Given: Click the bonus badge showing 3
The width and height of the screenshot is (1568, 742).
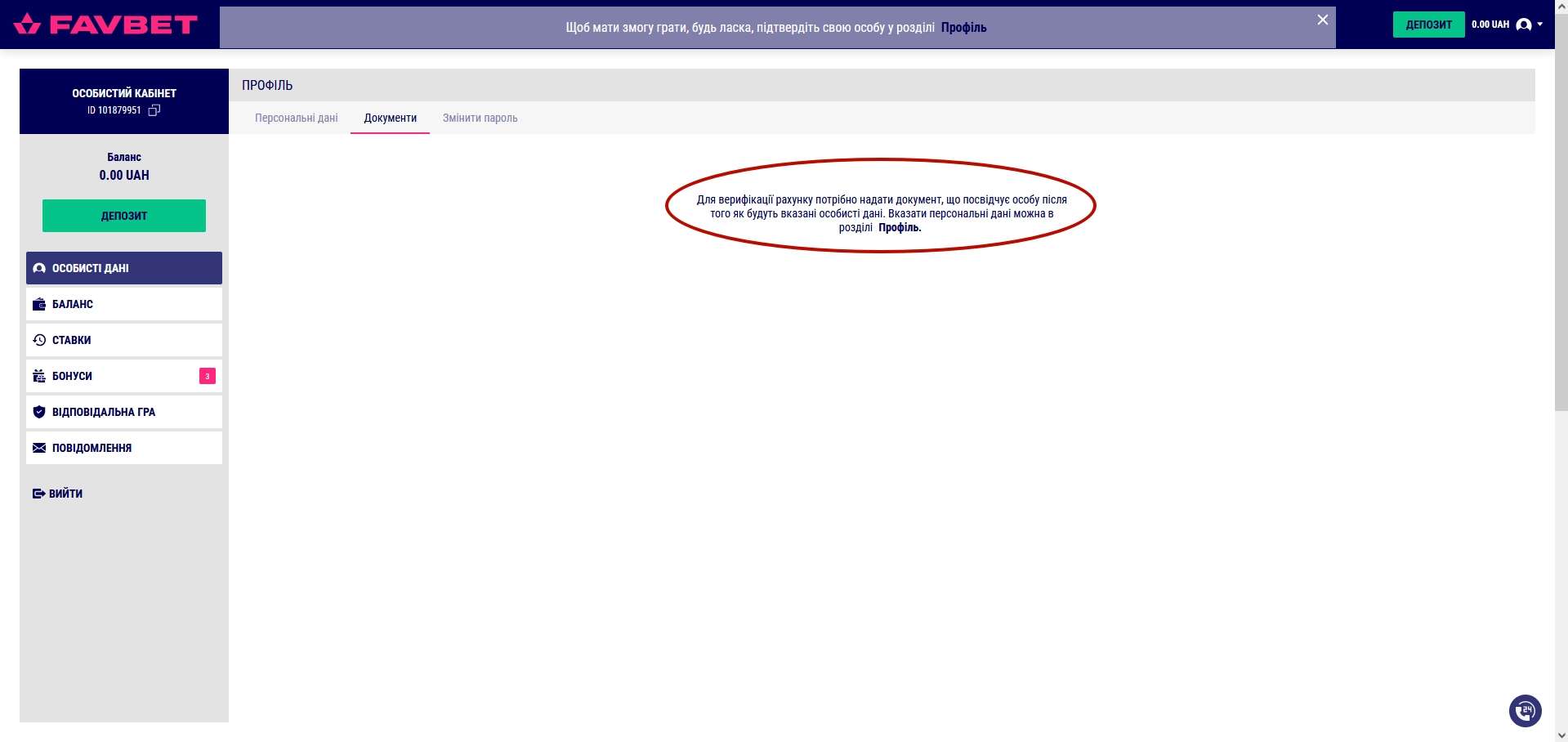Looking at the screenshot, I should [x=208, y=376].
